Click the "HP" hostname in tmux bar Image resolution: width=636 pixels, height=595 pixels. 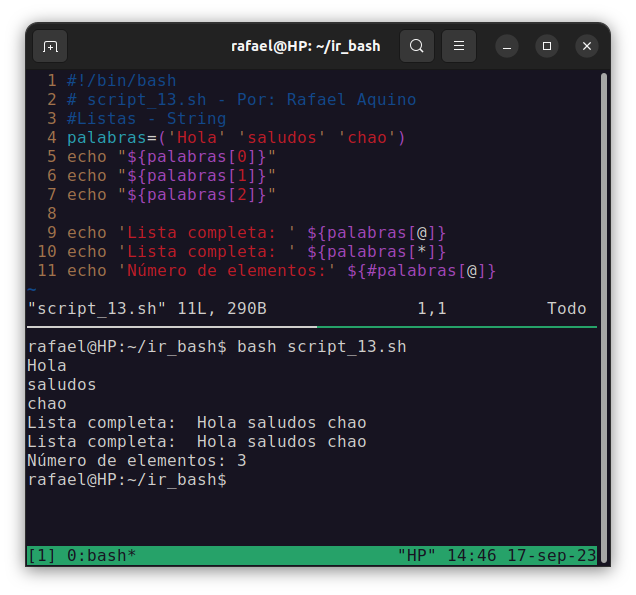(416, 556)
